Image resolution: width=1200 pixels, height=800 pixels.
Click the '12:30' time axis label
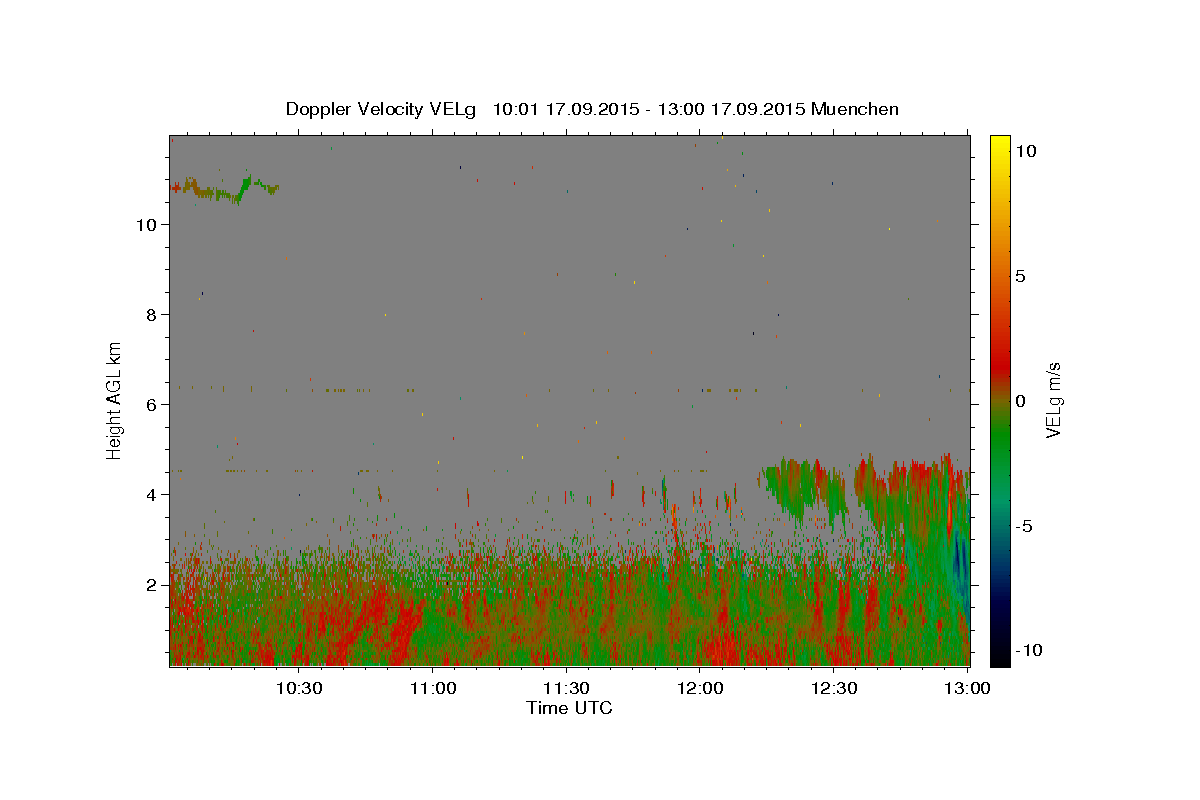[834, 688]
